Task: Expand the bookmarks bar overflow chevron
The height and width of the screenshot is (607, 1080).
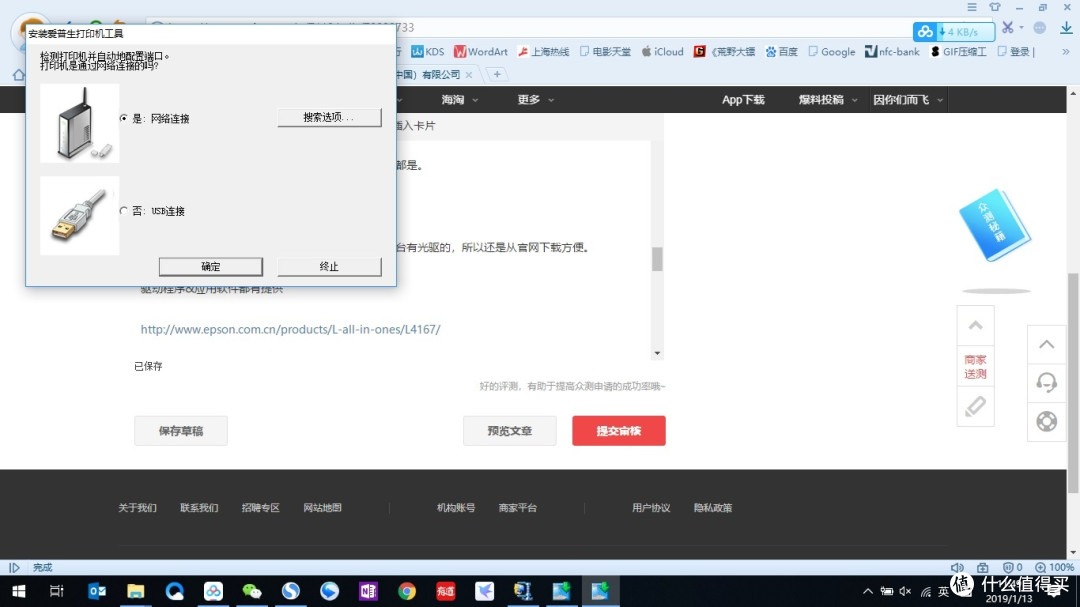Action: pos(1066,52)
